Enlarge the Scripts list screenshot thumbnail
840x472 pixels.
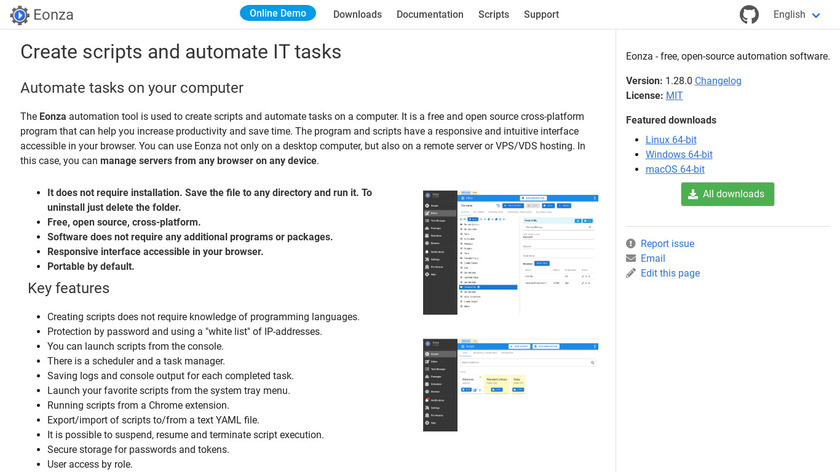[x=511, y=385]
